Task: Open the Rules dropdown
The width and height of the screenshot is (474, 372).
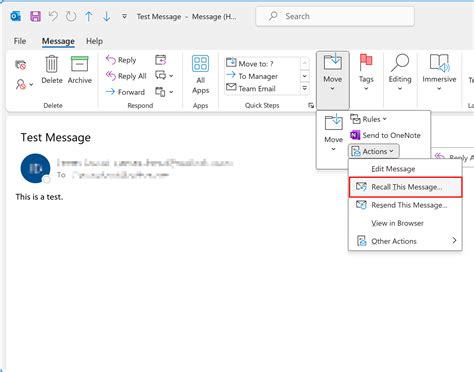Action: pyautogui.click(x=368, y=119)
